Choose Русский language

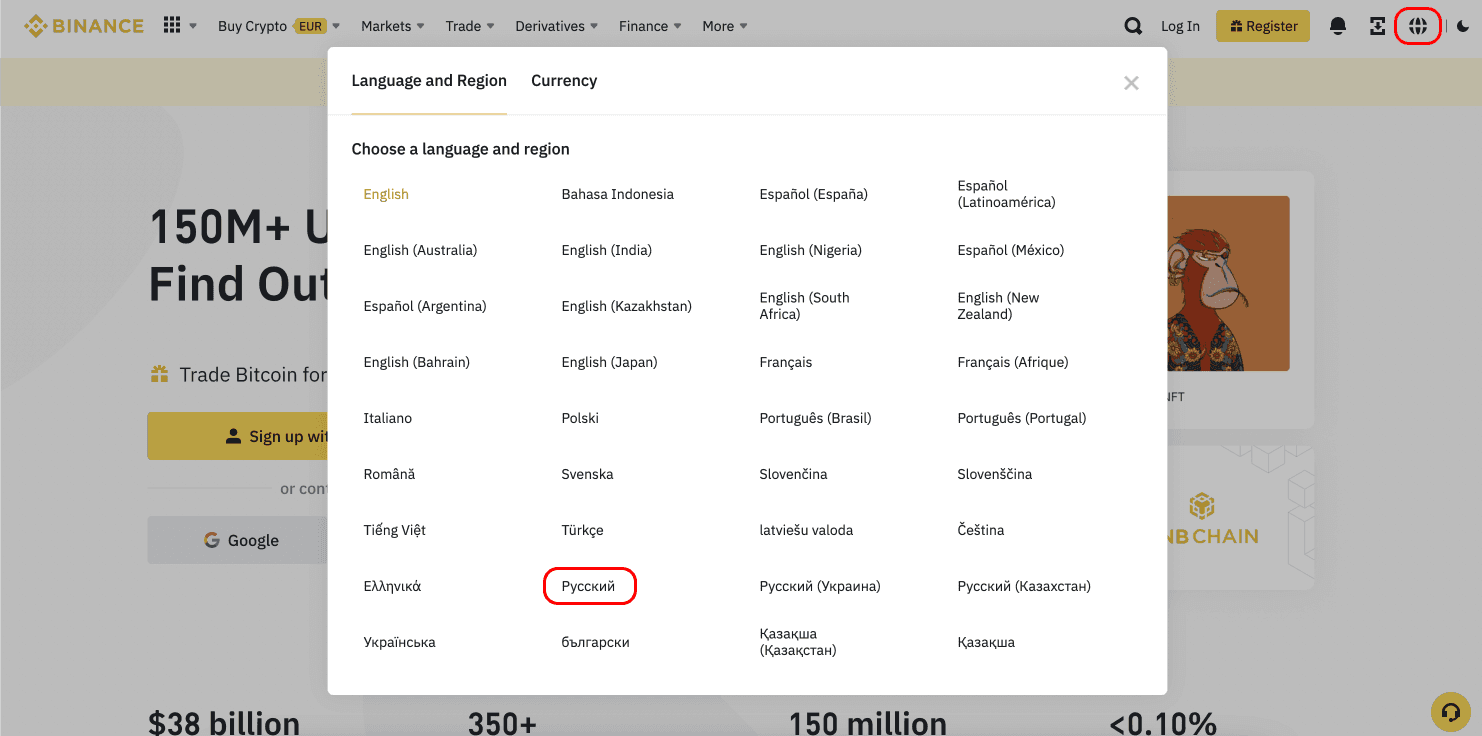click(x=588, y=586)
